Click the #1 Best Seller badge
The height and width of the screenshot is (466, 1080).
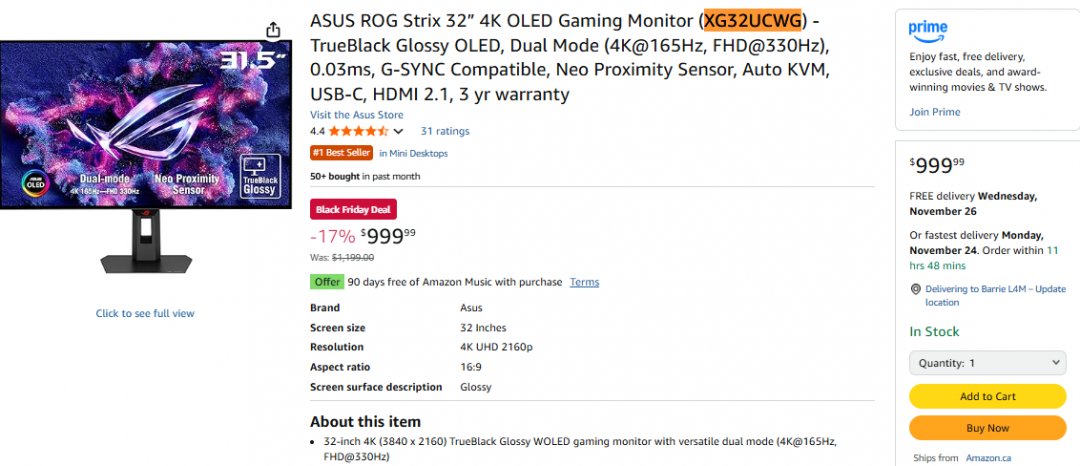pyautogui.click(x=342, y=153)
